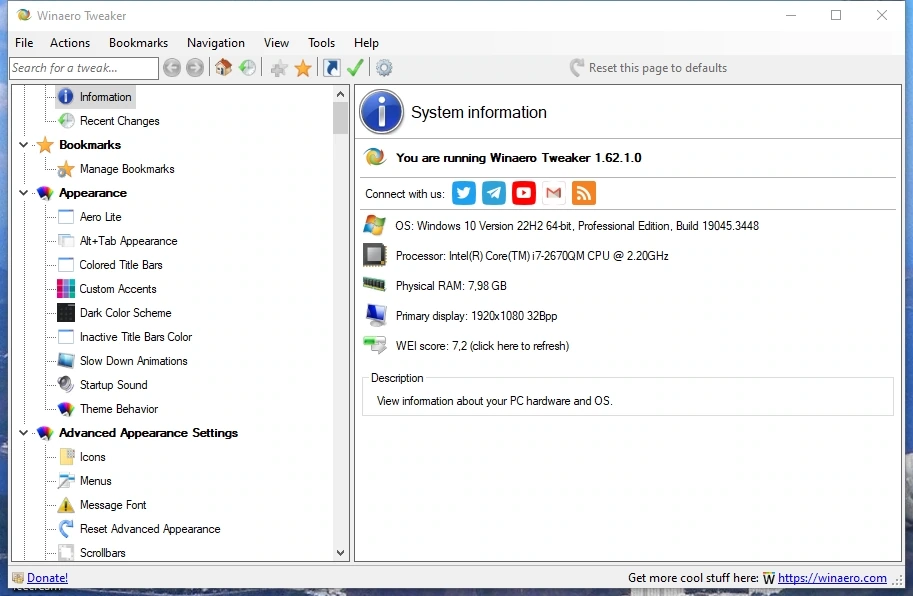Click the Processor: Intel Core i7-2670QM line

532,256
